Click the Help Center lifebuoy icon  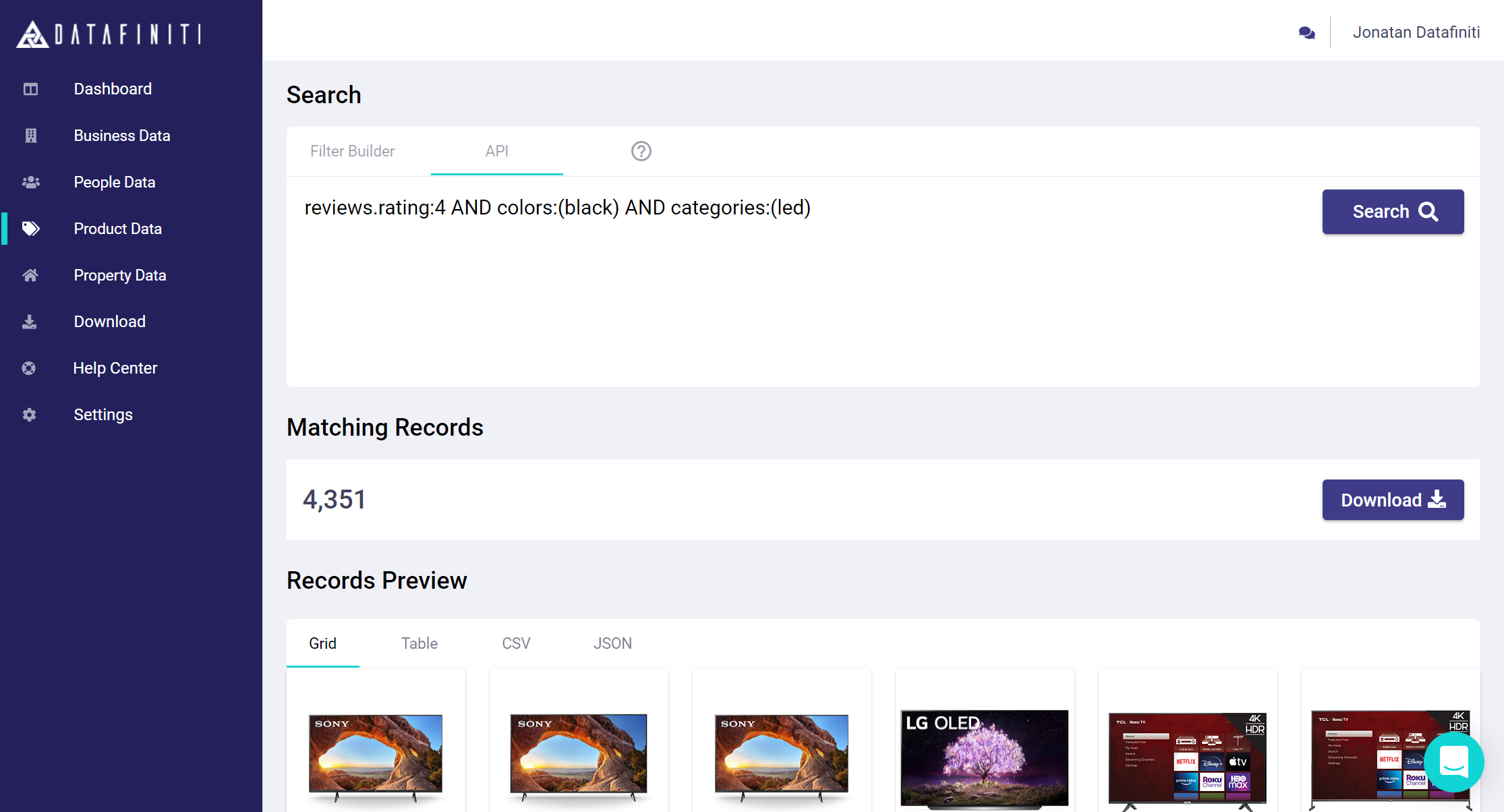[x=29, y=368]
